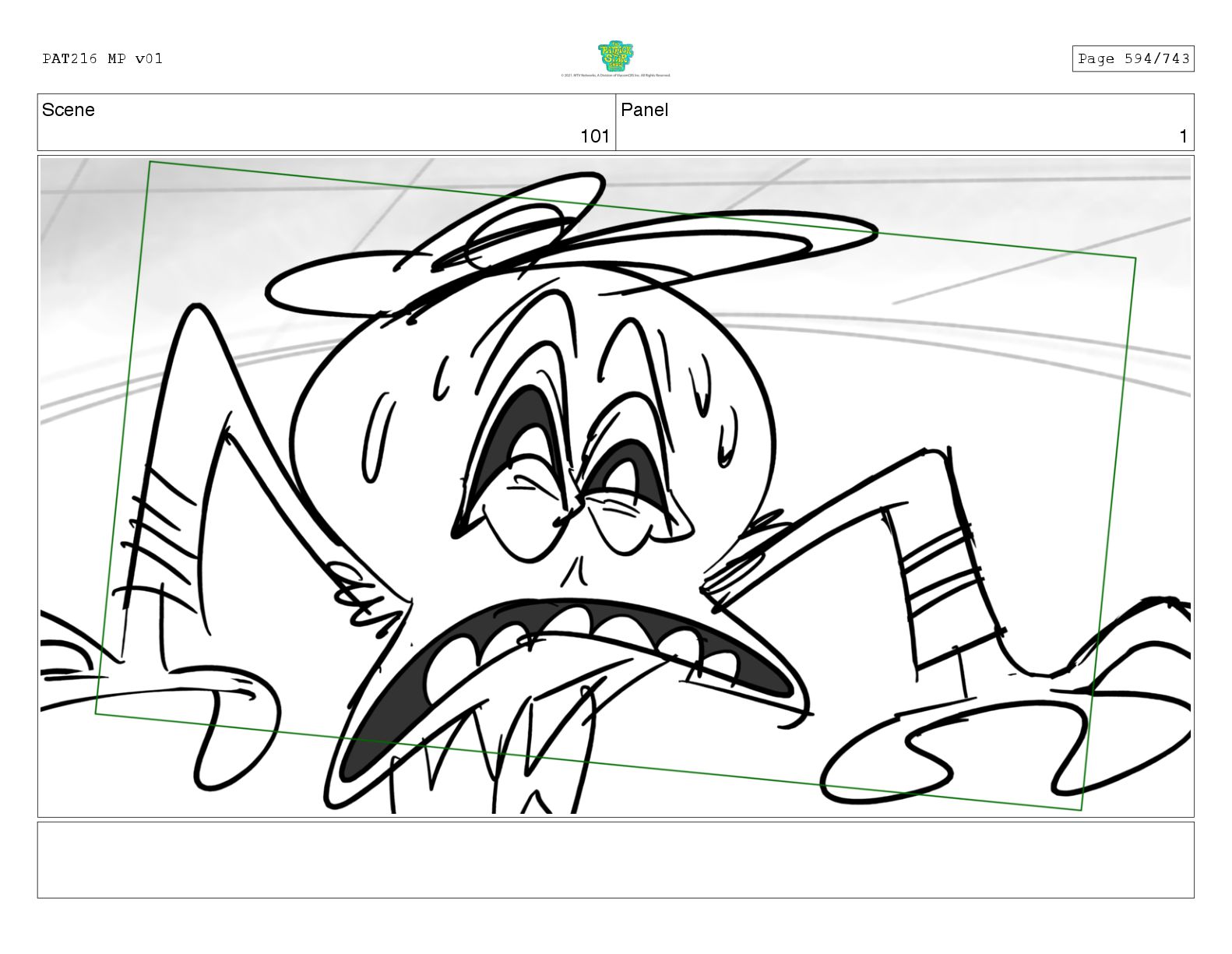Click the storyboard drawing panel
The width and height of the screenshot is (1232, 954).
click(x=615, y=486)
